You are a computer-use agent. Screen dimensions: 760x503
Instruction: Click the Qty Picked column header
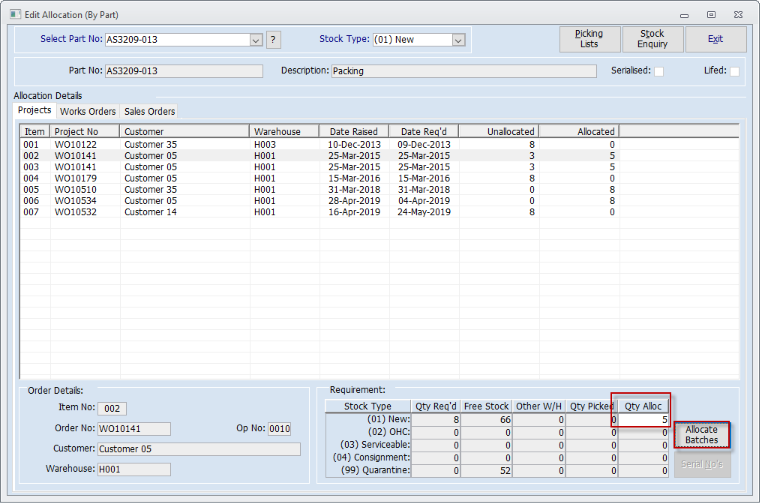pyautogui.click(x=591, y=406)
